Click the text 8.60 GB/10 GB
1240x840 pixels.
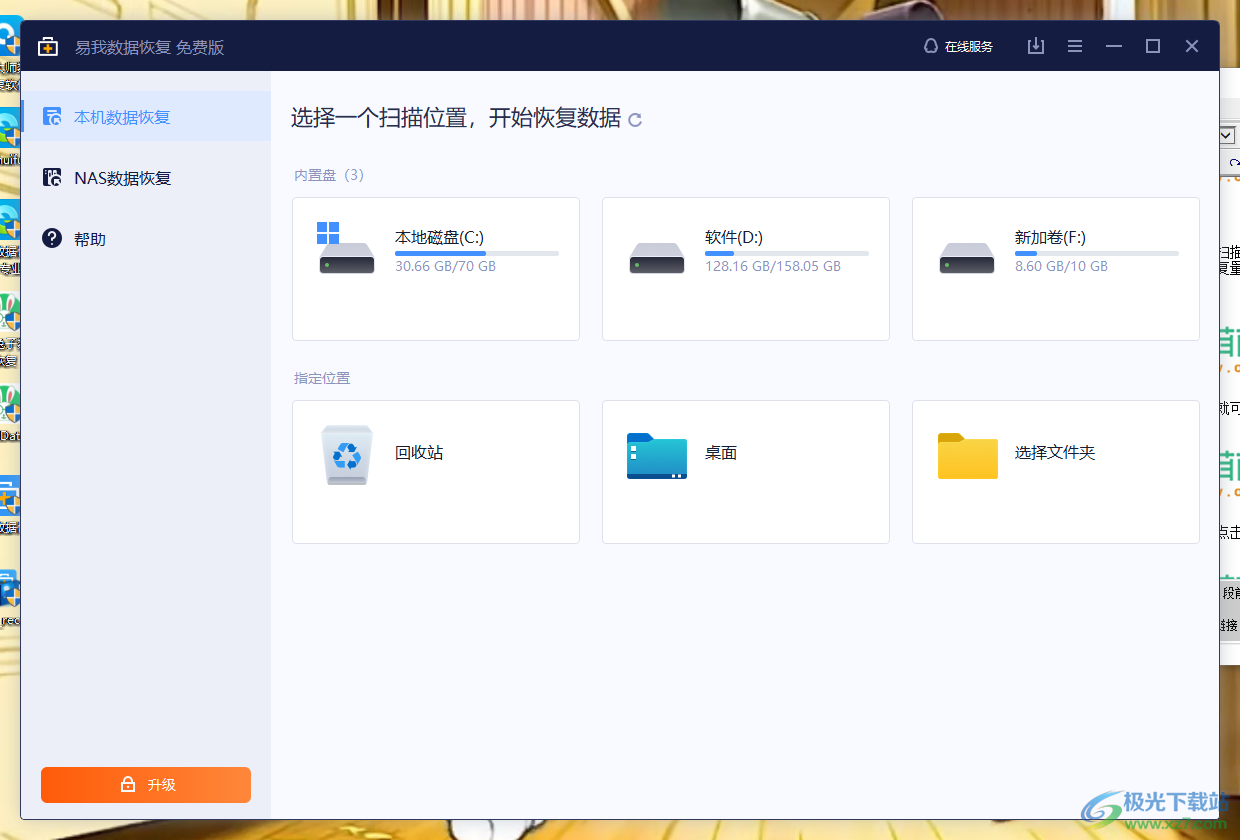point(1061,267)
